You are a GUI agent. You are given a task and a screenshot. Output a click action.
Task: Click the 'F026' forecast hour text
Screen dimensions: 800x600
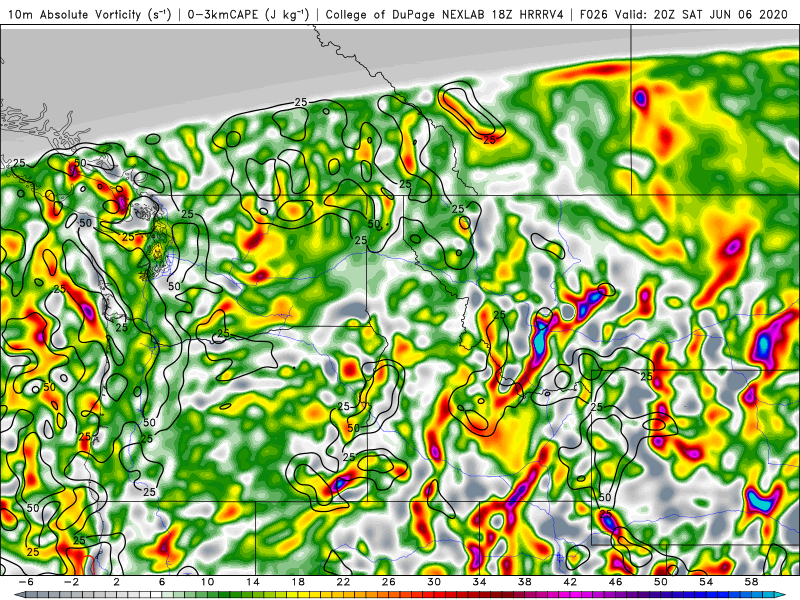point(594,14)
